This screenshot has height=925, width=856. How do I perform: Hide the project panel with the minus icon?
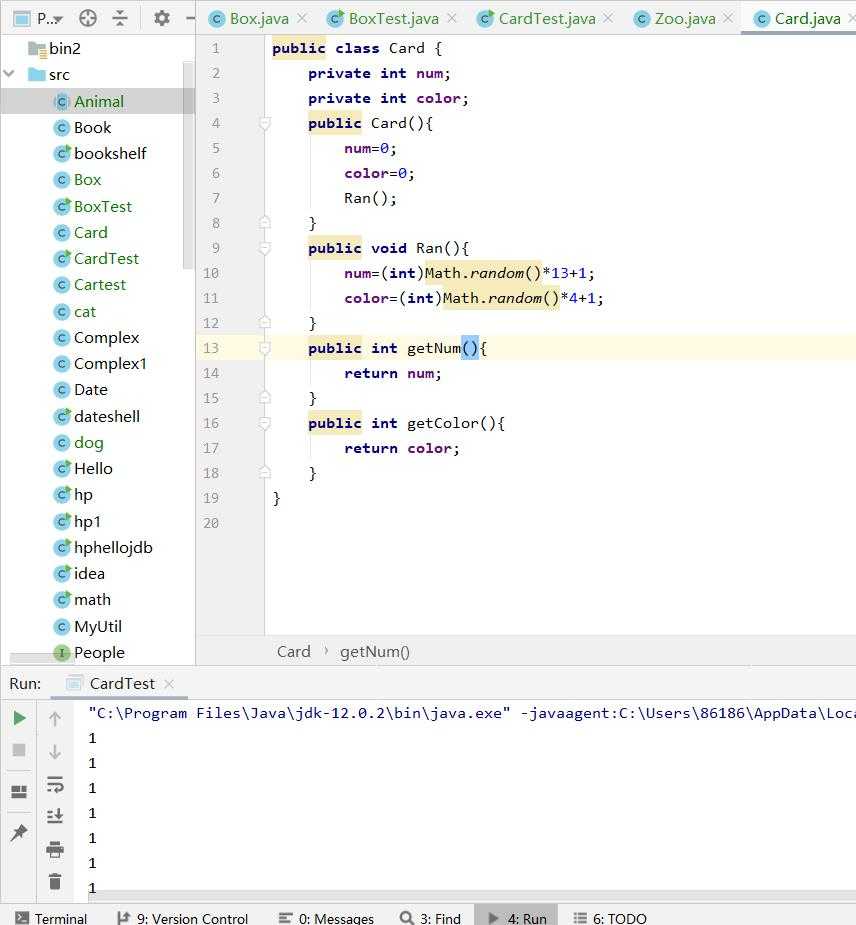190,18
